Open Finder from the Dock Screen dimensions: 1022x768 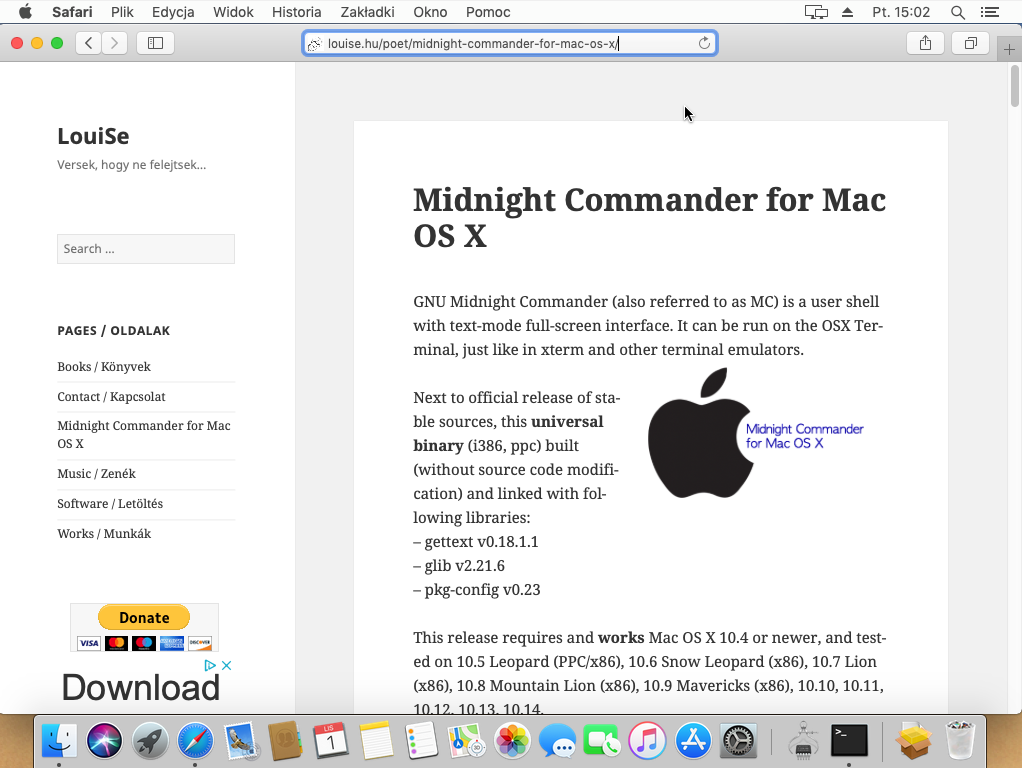coord(59,741)
